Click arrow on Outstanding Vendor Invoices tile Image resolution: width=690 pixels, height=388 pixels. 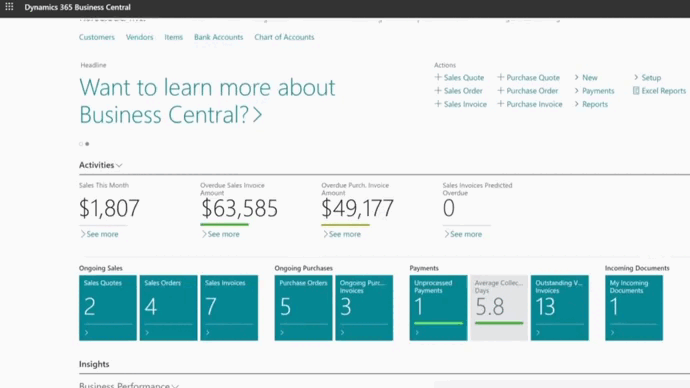pos(538,333)
